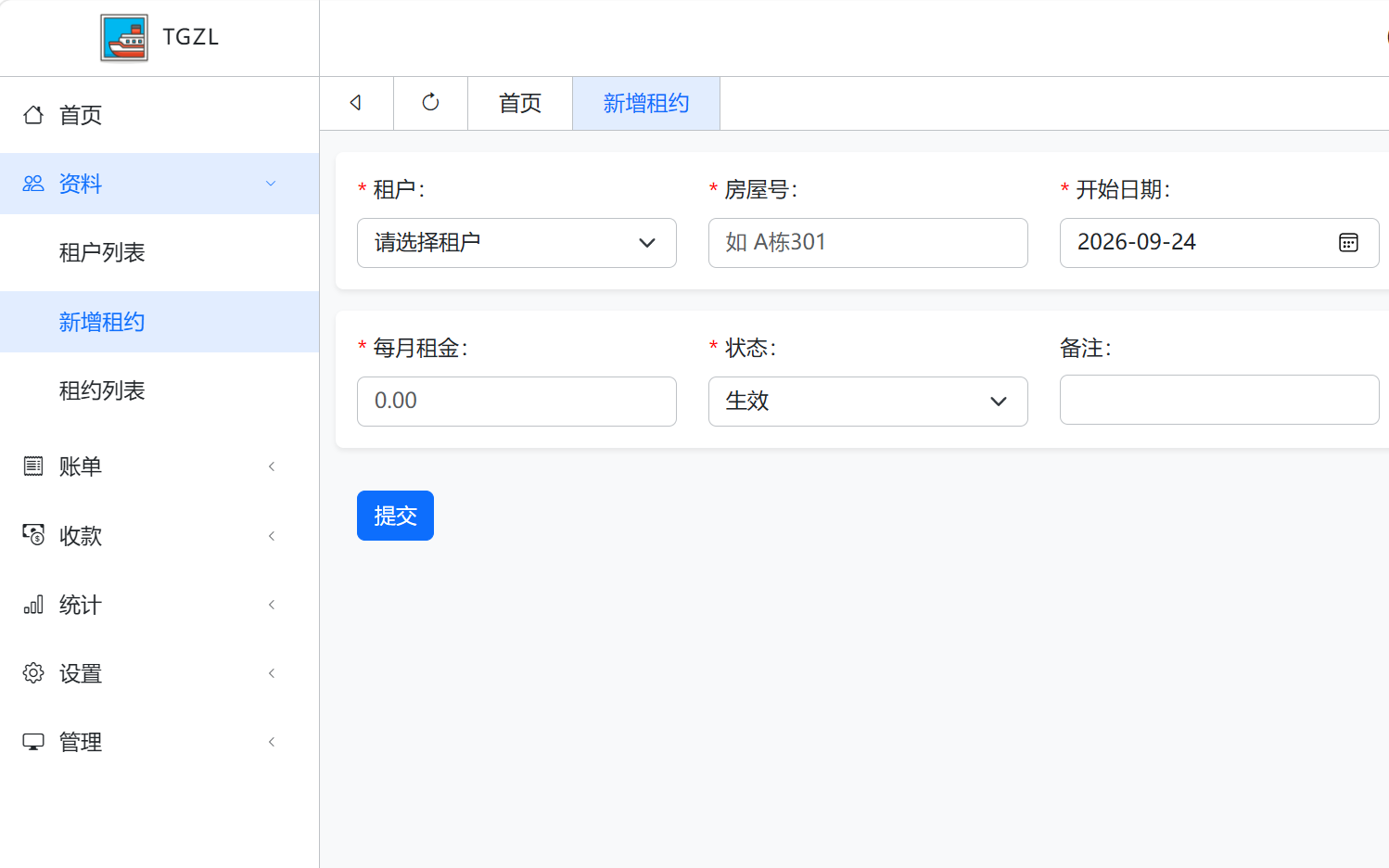Click the bill icon beside 账单

tap(33, 466)
